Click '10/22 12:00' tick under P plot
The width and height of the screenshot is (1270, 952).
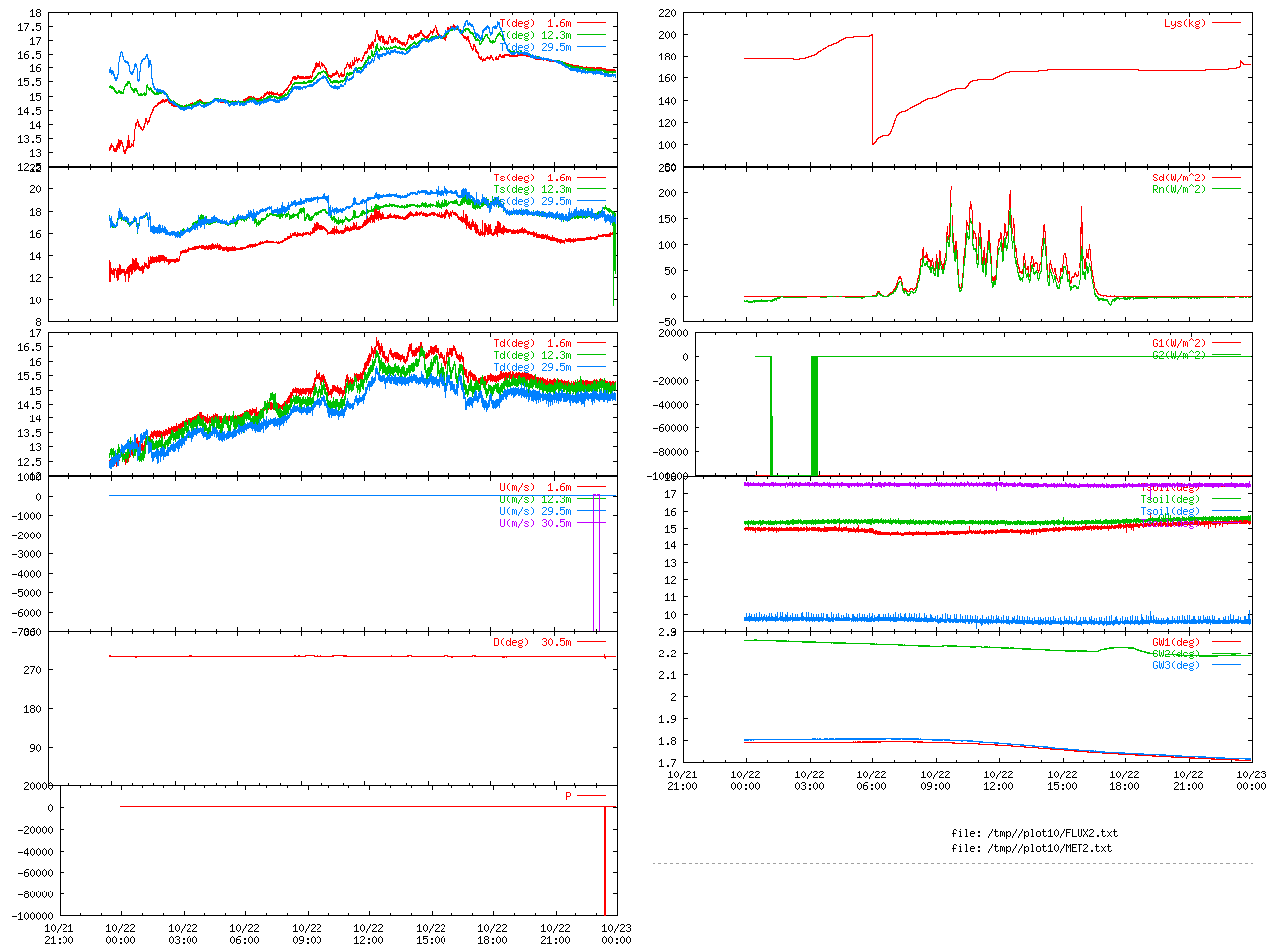[368, 934]
